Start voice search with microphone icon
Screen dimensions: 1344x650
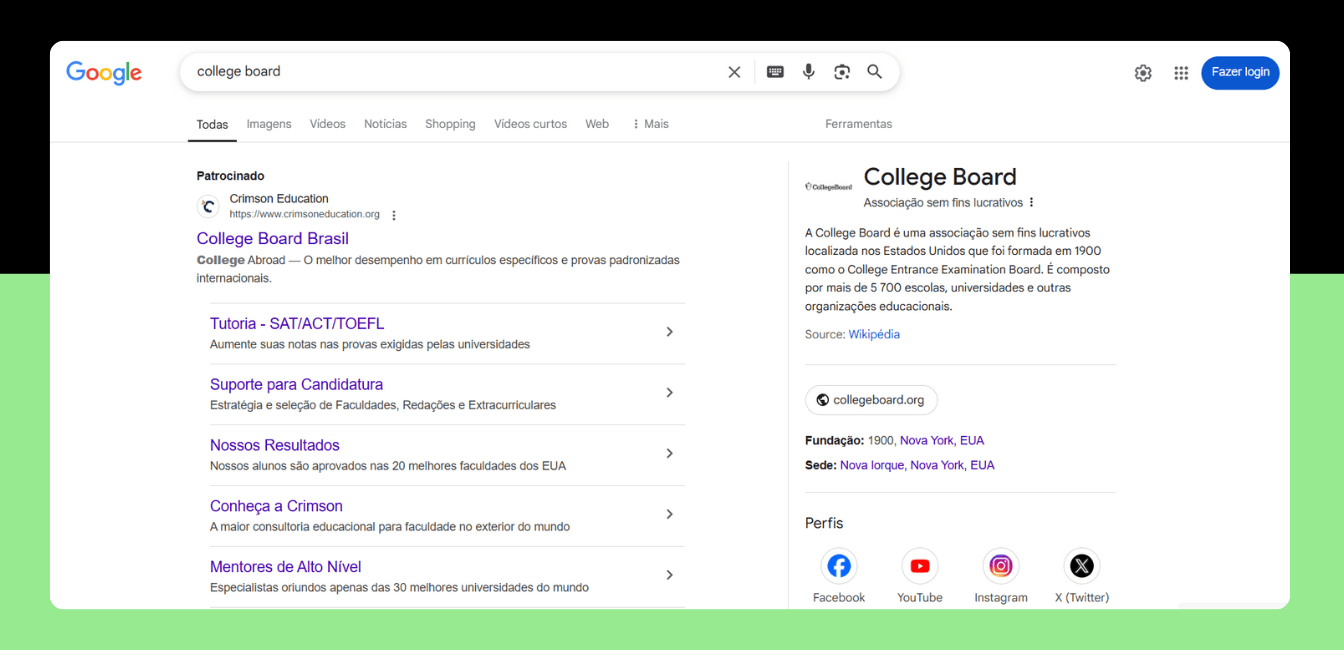tap(809, 72)
